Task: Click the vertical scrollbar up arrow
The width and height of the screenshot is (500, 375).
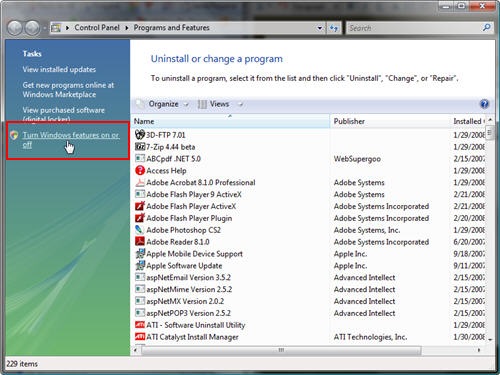Action: point(490,119)
